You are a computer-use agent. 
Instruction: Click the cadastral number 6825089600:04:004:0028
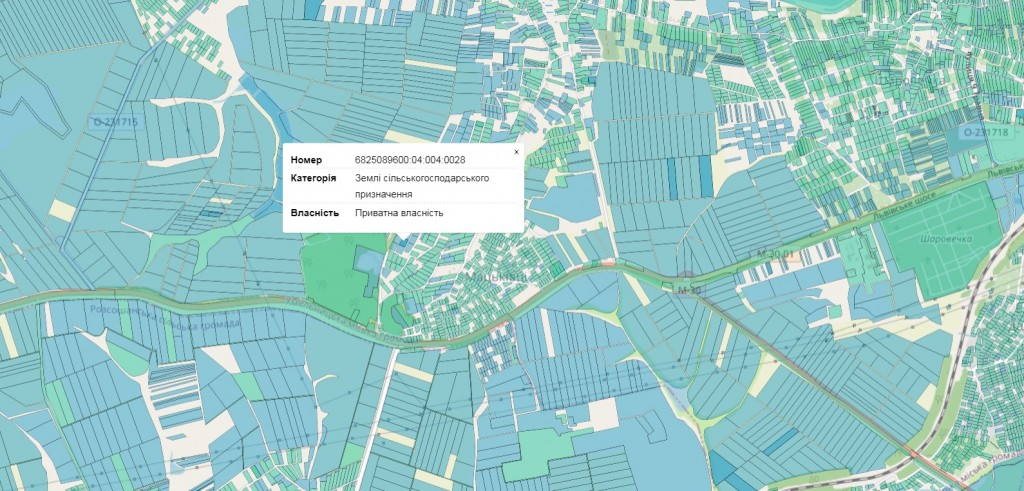click(410, 160)
